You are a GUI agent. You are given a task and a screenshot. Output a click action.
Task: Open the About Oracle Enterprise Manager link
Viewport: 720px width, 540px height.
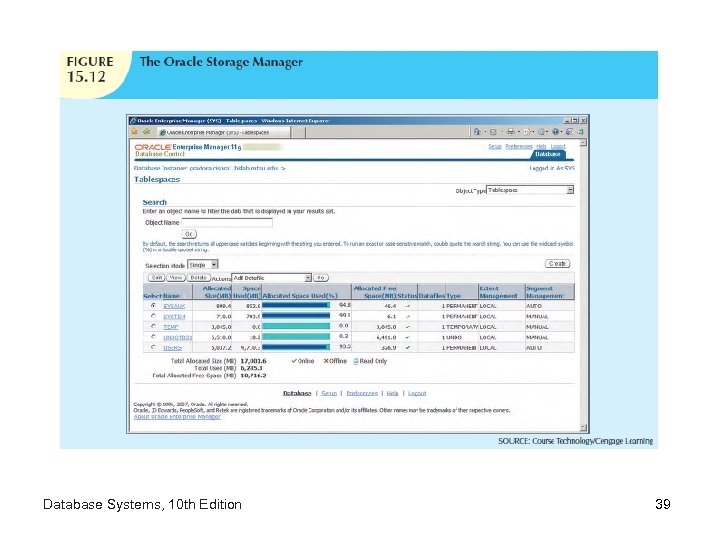[x=177, y=417]
